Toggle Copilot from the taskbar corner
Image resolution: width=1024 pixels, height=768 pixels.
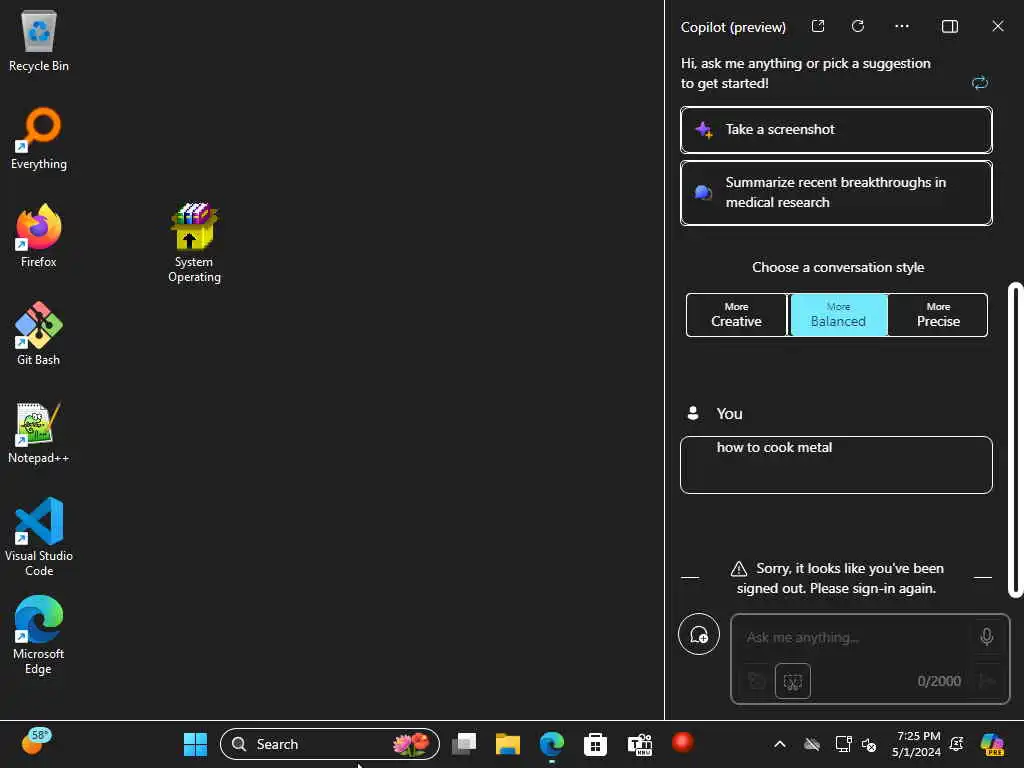click(x=992, y=744)
